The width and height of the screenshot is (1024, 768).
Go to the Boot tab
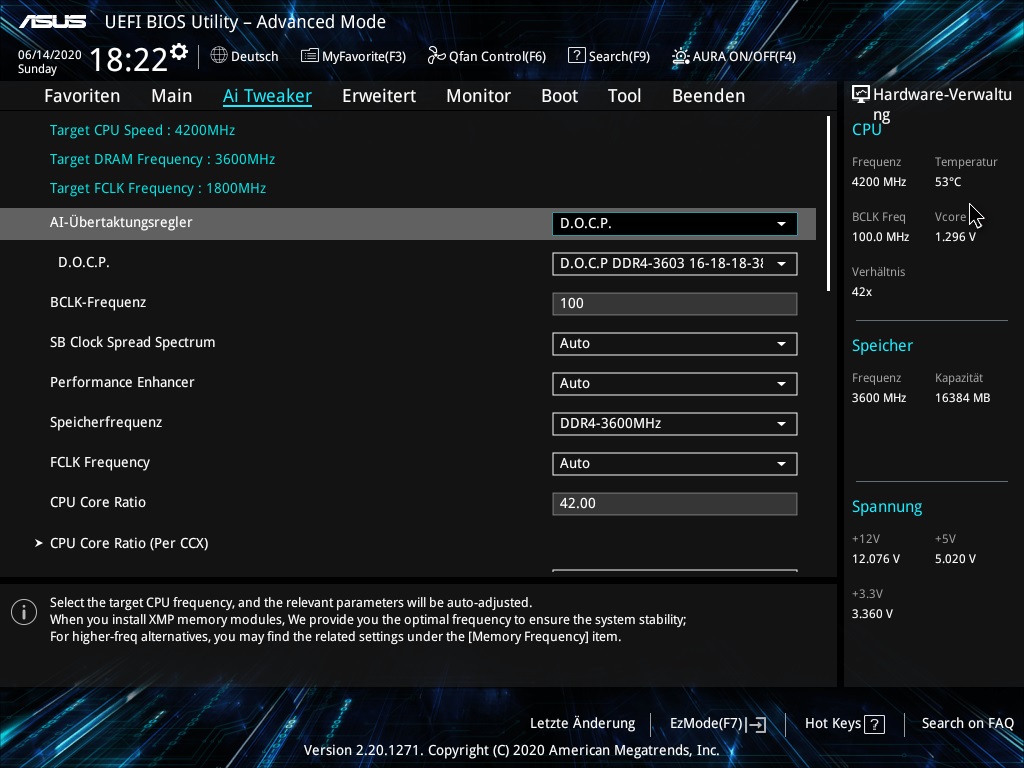pyautogui.click(x=560, y=96)
